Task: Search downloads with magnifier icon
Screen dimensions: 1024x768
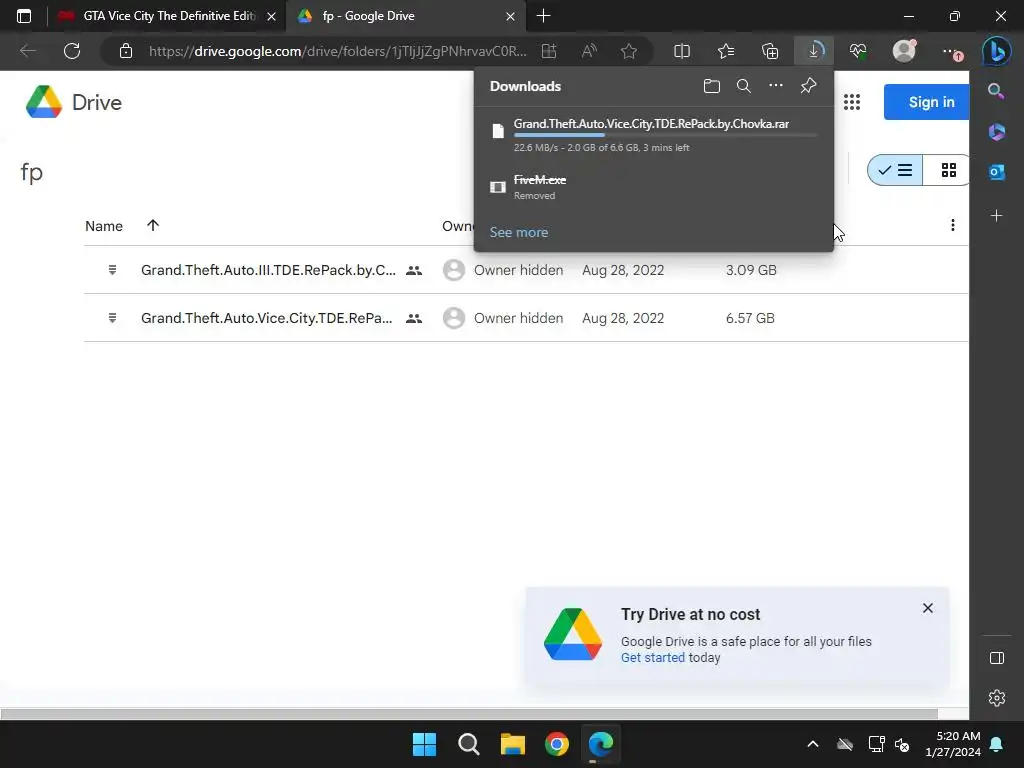Action: point(743,86)
